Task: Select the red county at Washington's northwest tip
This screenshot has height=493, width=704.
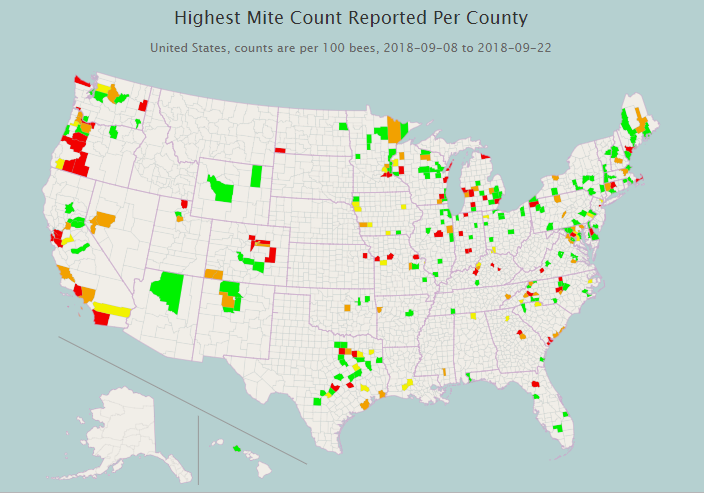Action: [82, 81]
